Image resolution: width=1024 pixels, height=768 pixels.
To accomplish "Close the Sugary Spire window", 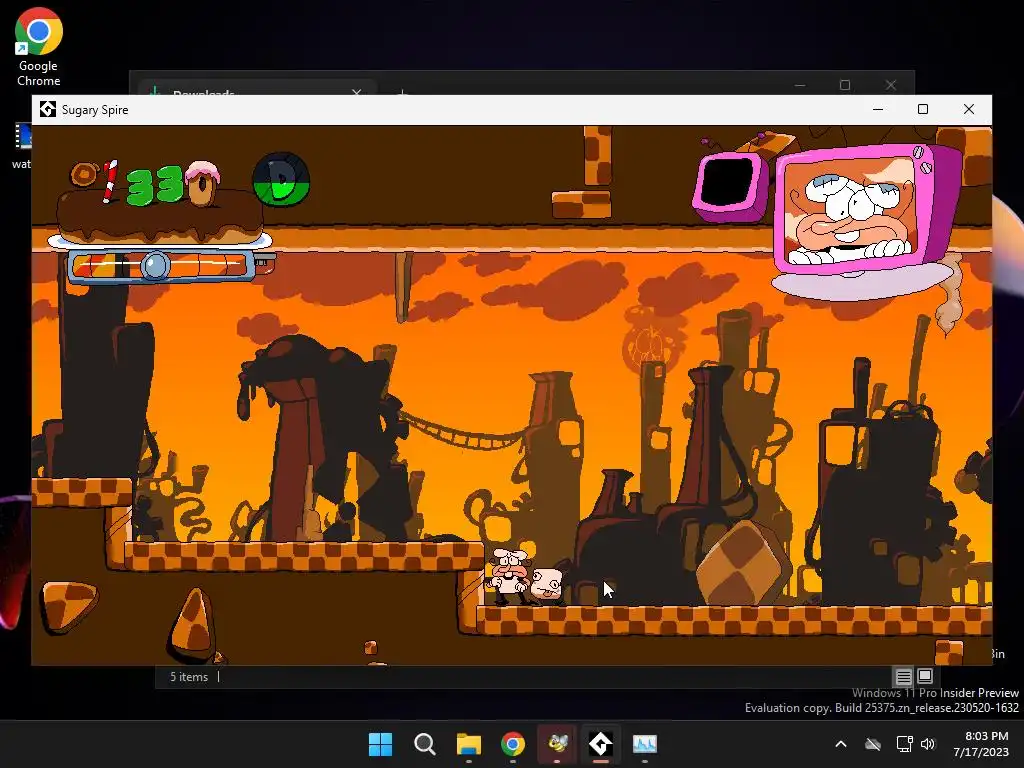I will point(968,109).
